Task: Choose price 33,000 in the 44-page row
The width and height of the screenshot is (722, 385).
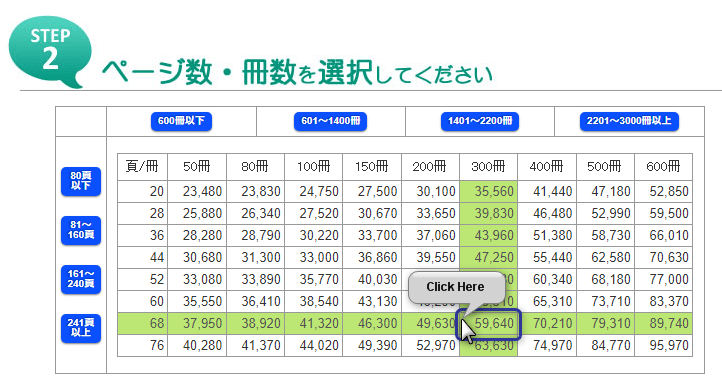Action: click(314, 258)
